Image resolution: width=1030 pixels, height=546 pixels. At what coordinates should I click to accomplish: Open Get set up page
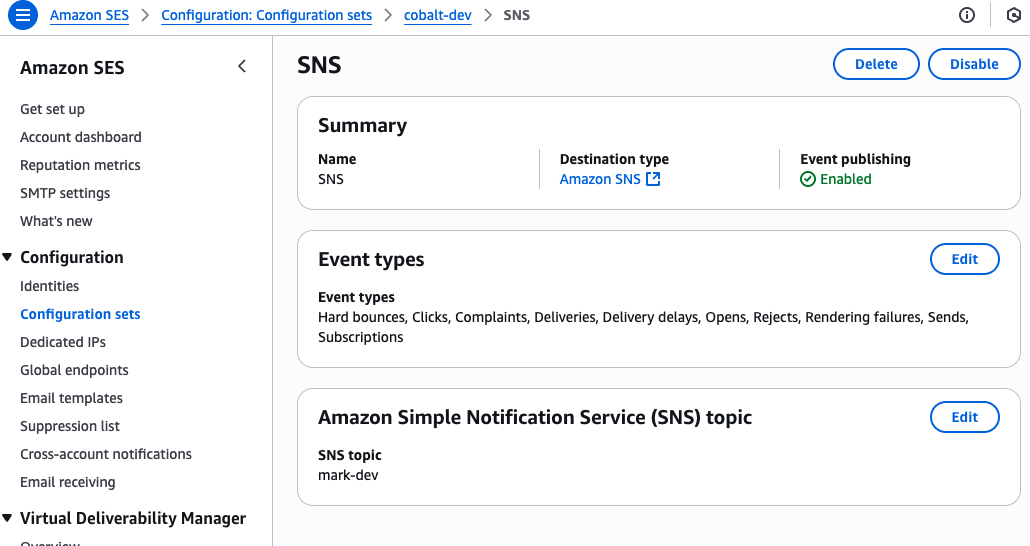pos(53,109)
